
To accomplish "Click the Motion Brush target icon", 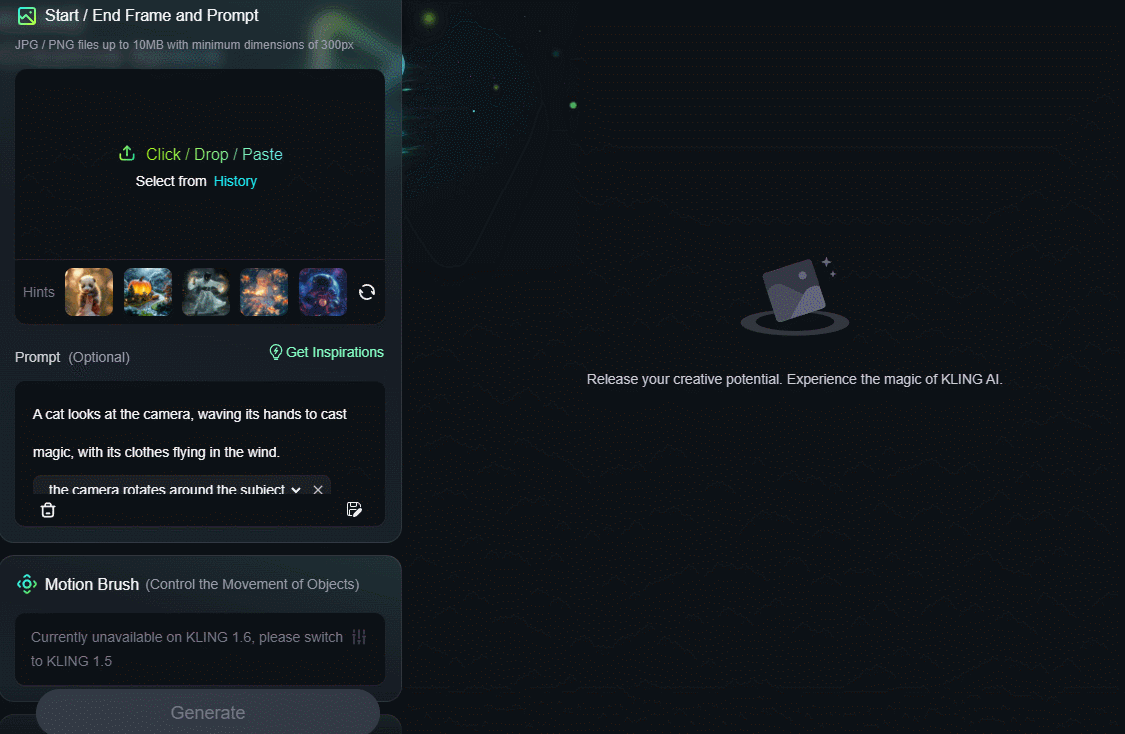I will point(27,584).
